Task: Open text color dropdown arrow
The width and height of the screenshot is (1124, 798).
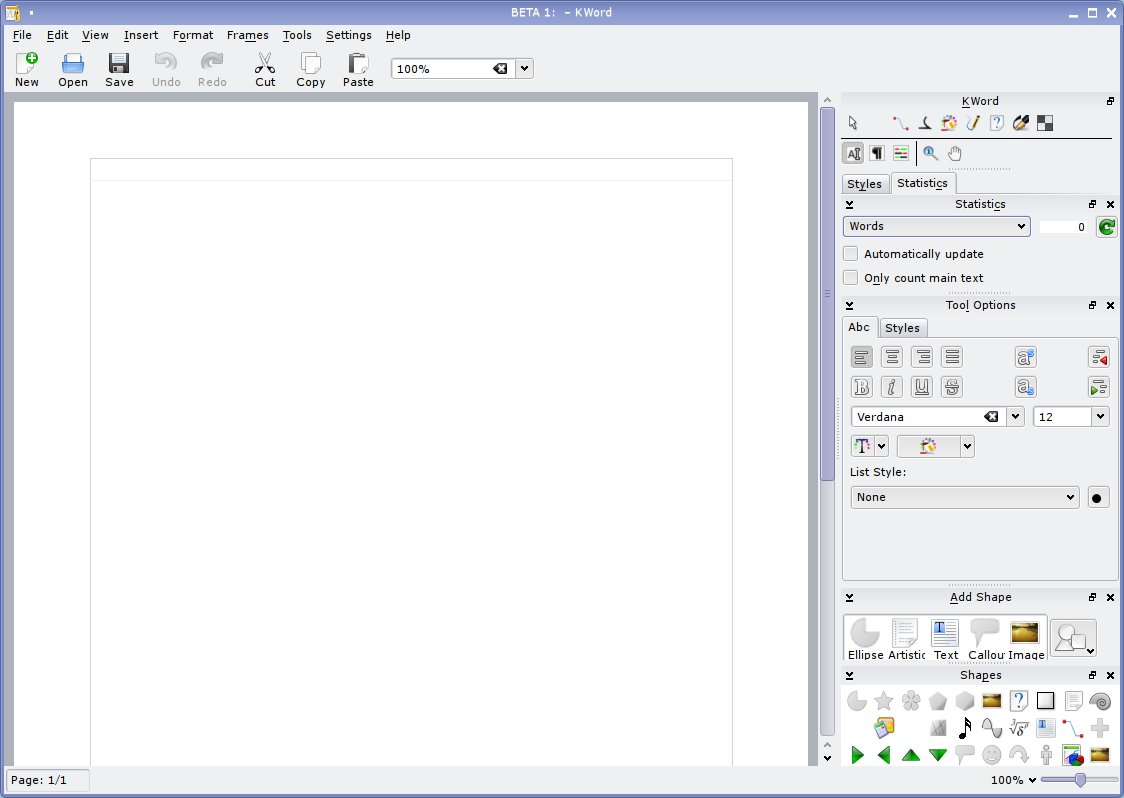Action: tap(882, 447)
